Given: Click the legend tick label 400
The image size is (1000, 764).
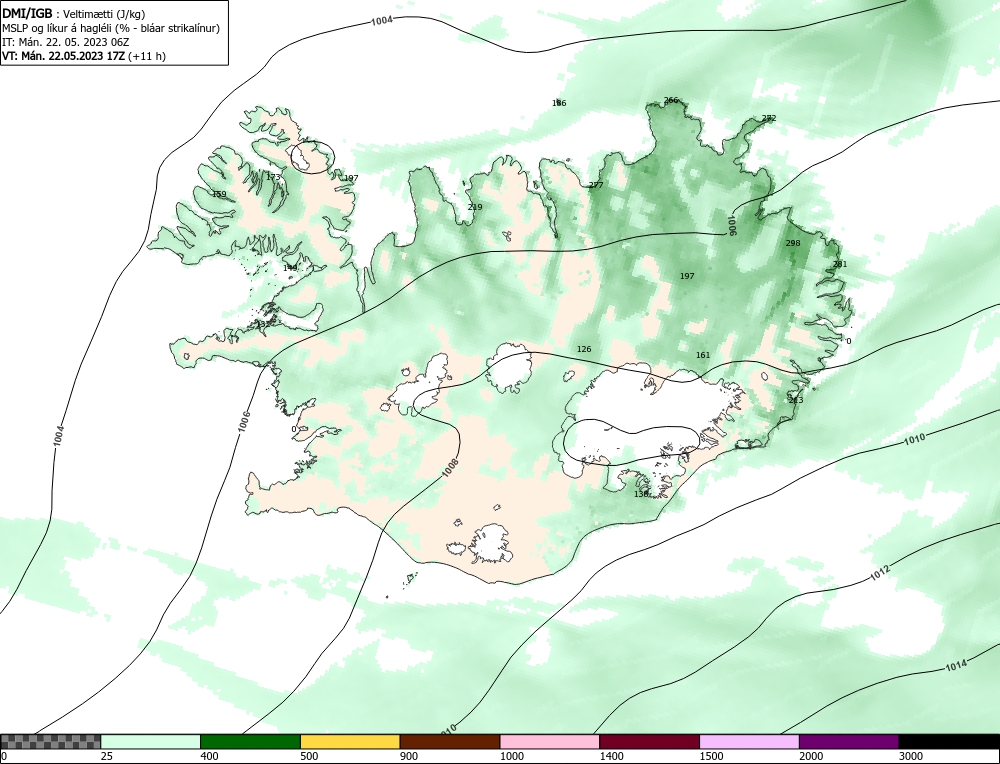Looking at the screenshot, I should click(209, 756).
